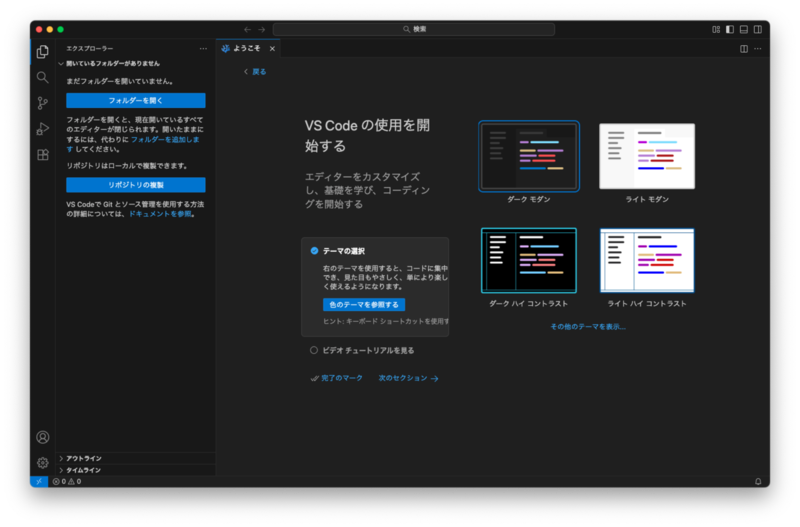Open editor more actions ellipsis menu
This screenshot has height=527, width=800.
click(x=758, y=49)
